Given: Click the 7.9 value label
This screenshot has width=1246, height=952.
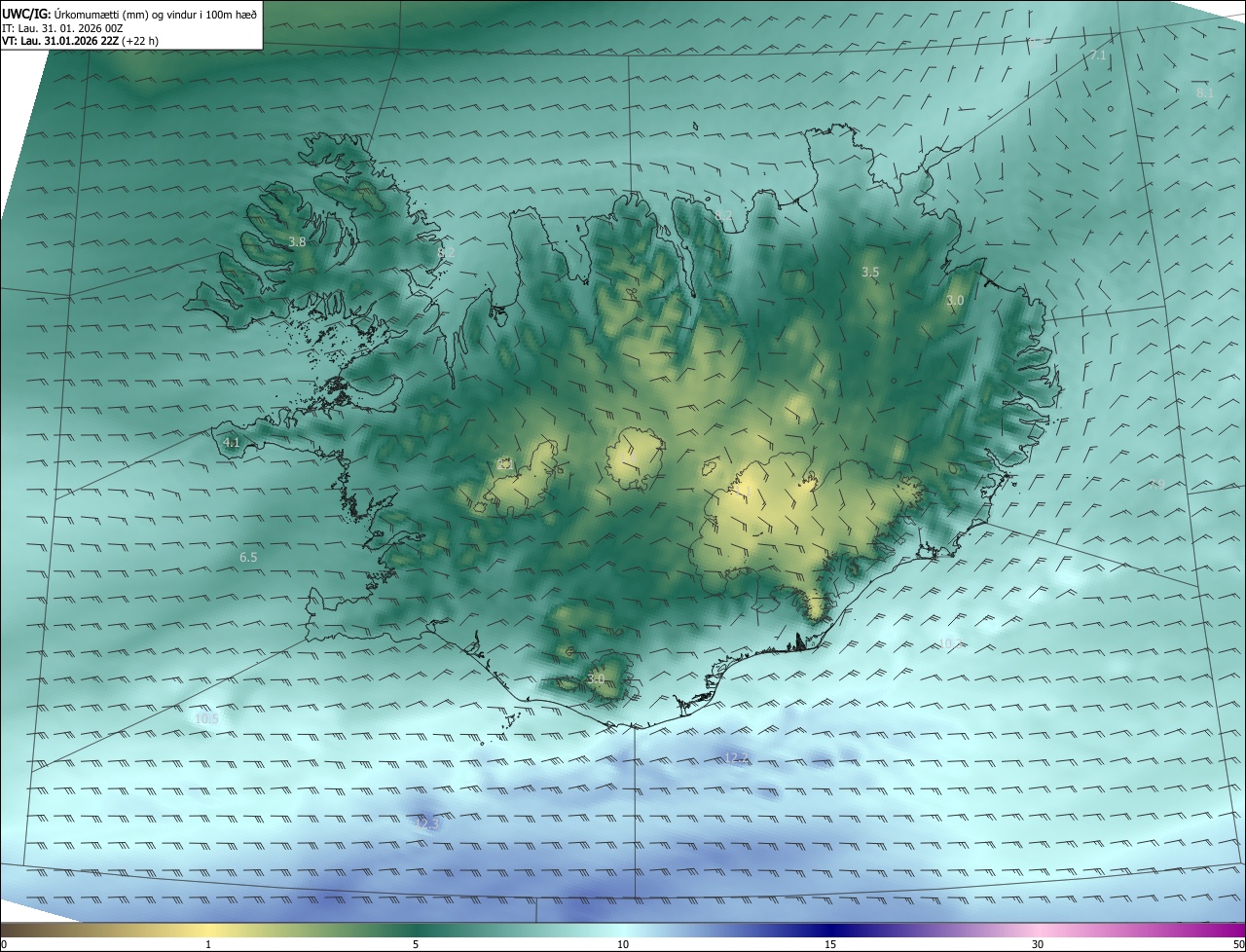Looking at the screenshot, I should point(1156,484).
